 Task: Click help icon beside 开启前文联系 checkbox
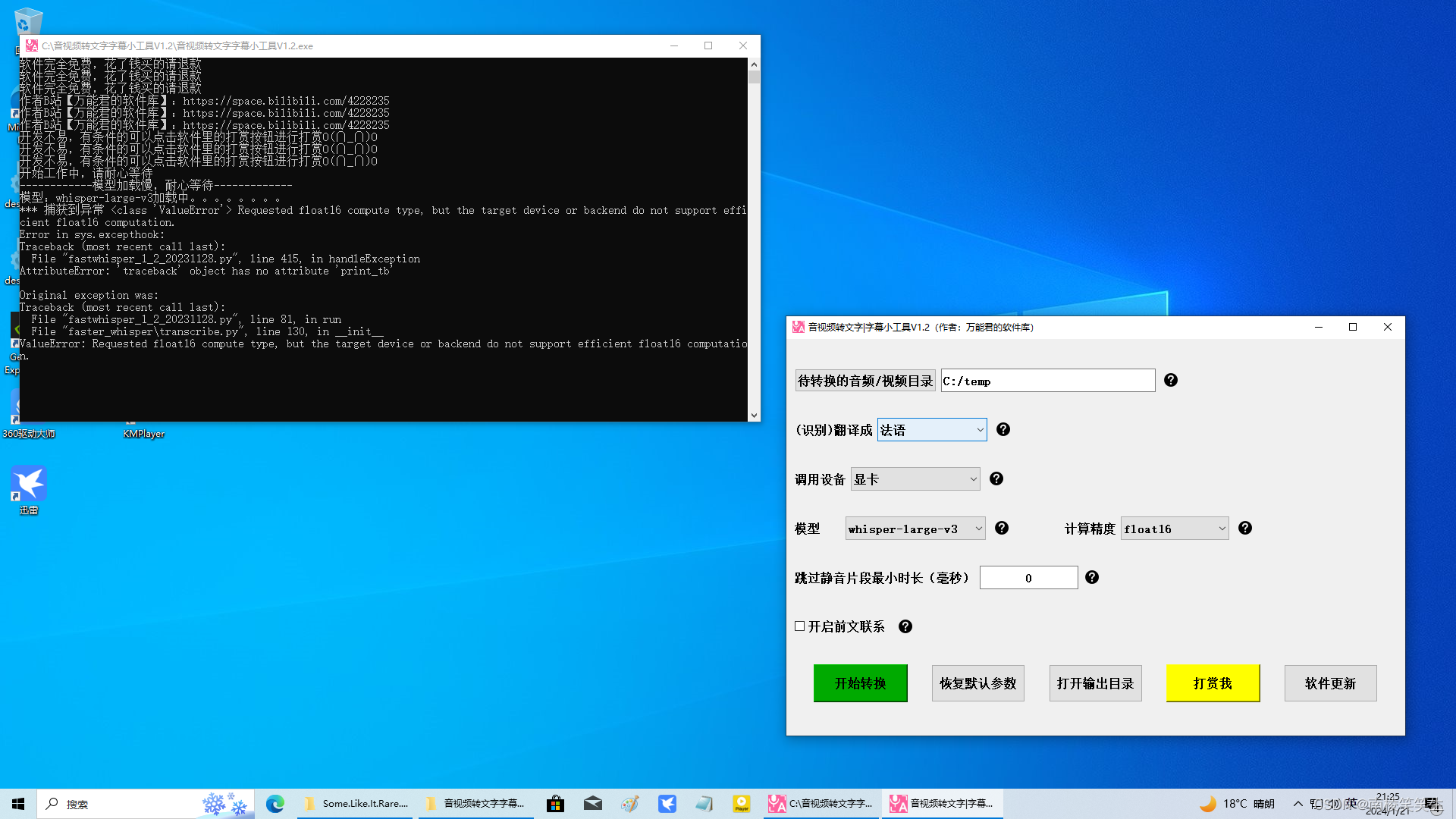point(905,626)
